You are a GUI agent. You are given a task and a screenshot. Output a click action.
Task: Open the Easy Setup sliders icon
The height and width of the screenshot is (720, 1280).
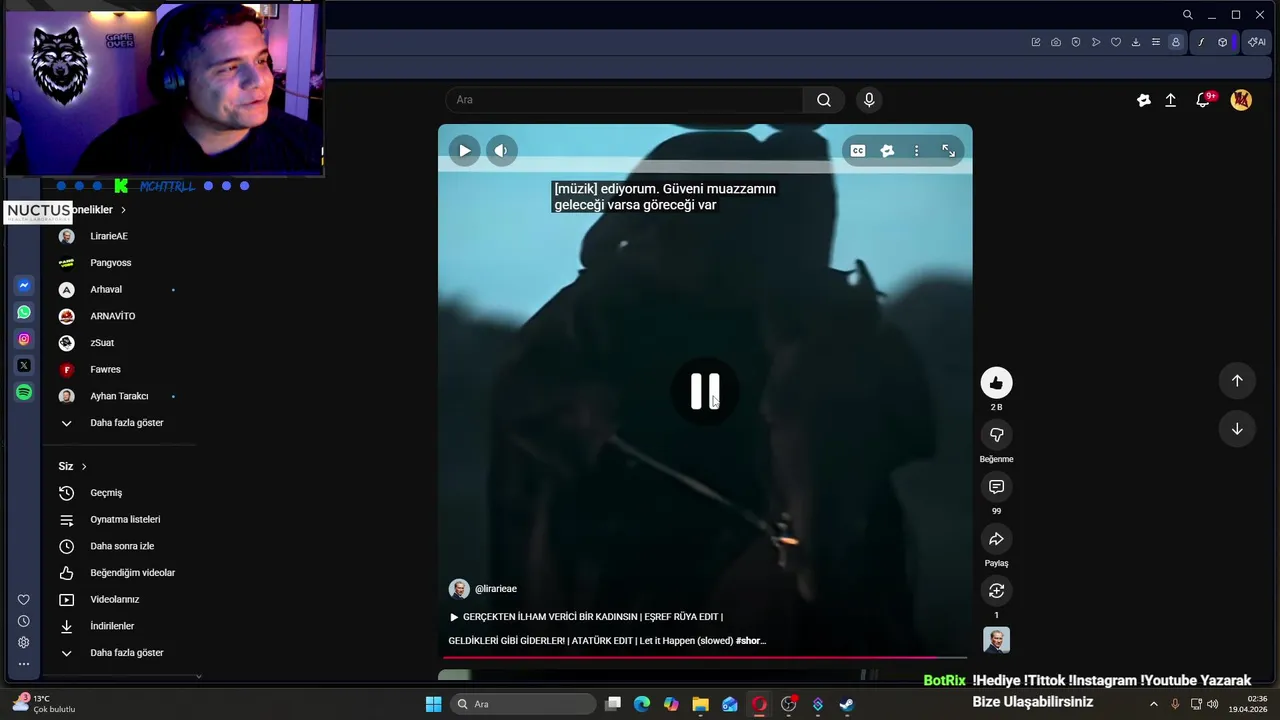point(1156,42)
